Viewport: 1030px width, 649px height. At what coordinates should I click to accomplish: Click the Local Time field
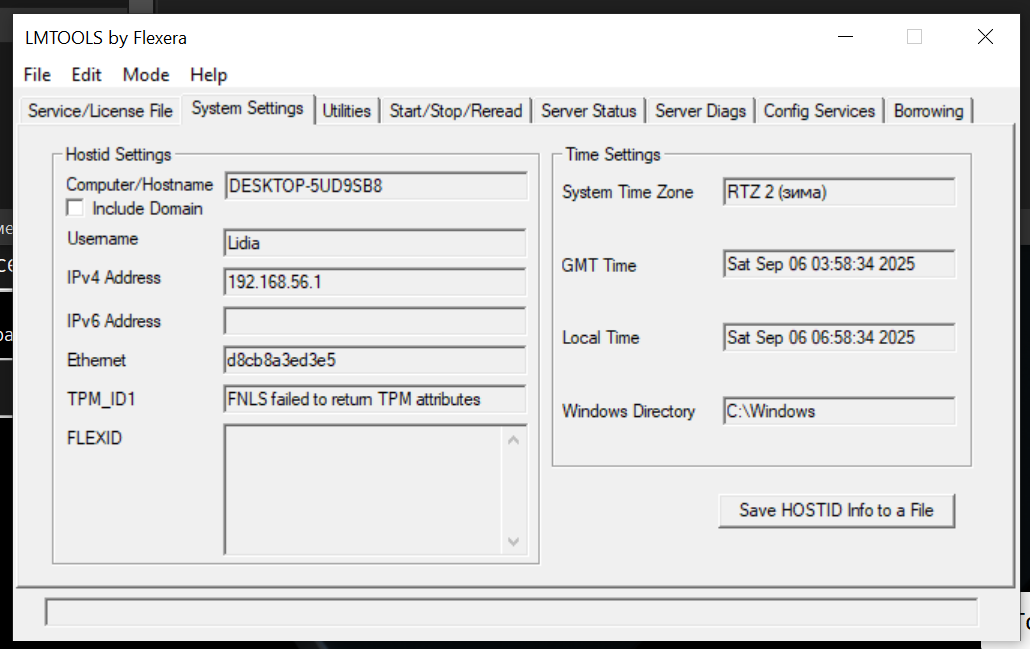coord(839,338)
